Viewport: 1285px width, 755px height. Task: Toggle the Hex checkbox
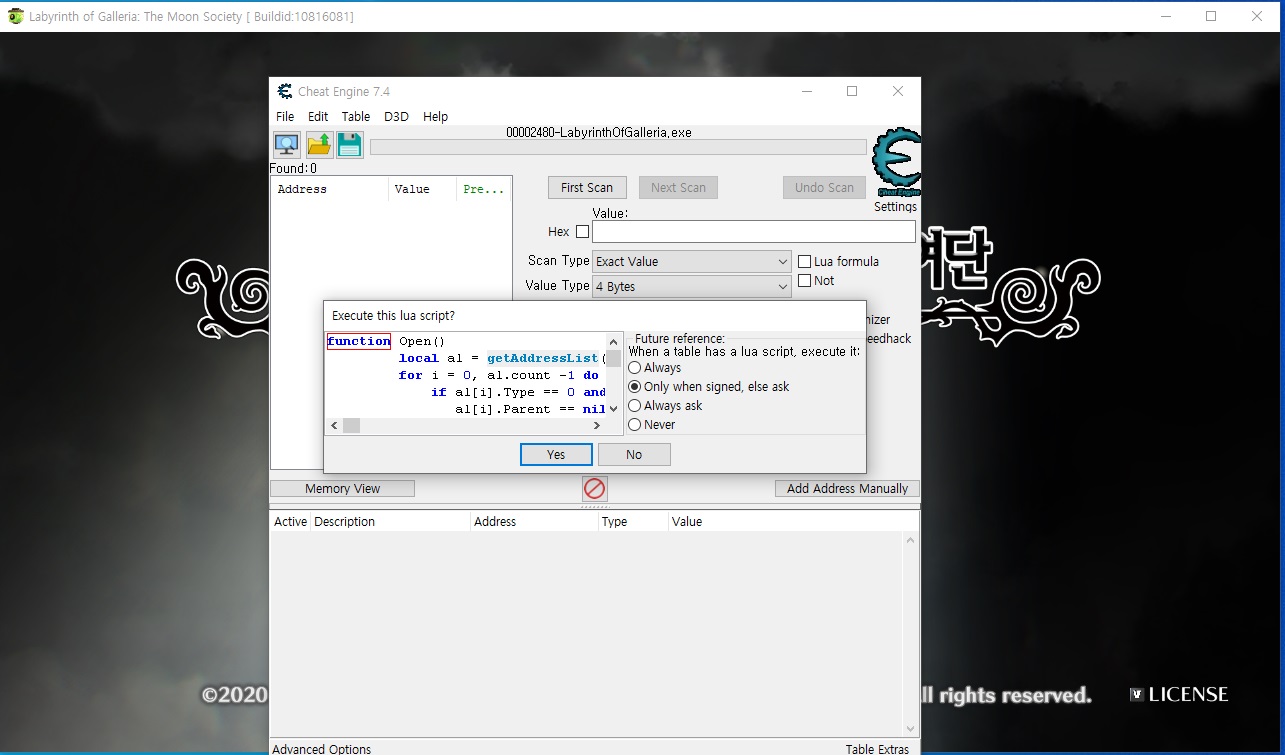click(x=582, y=231)
